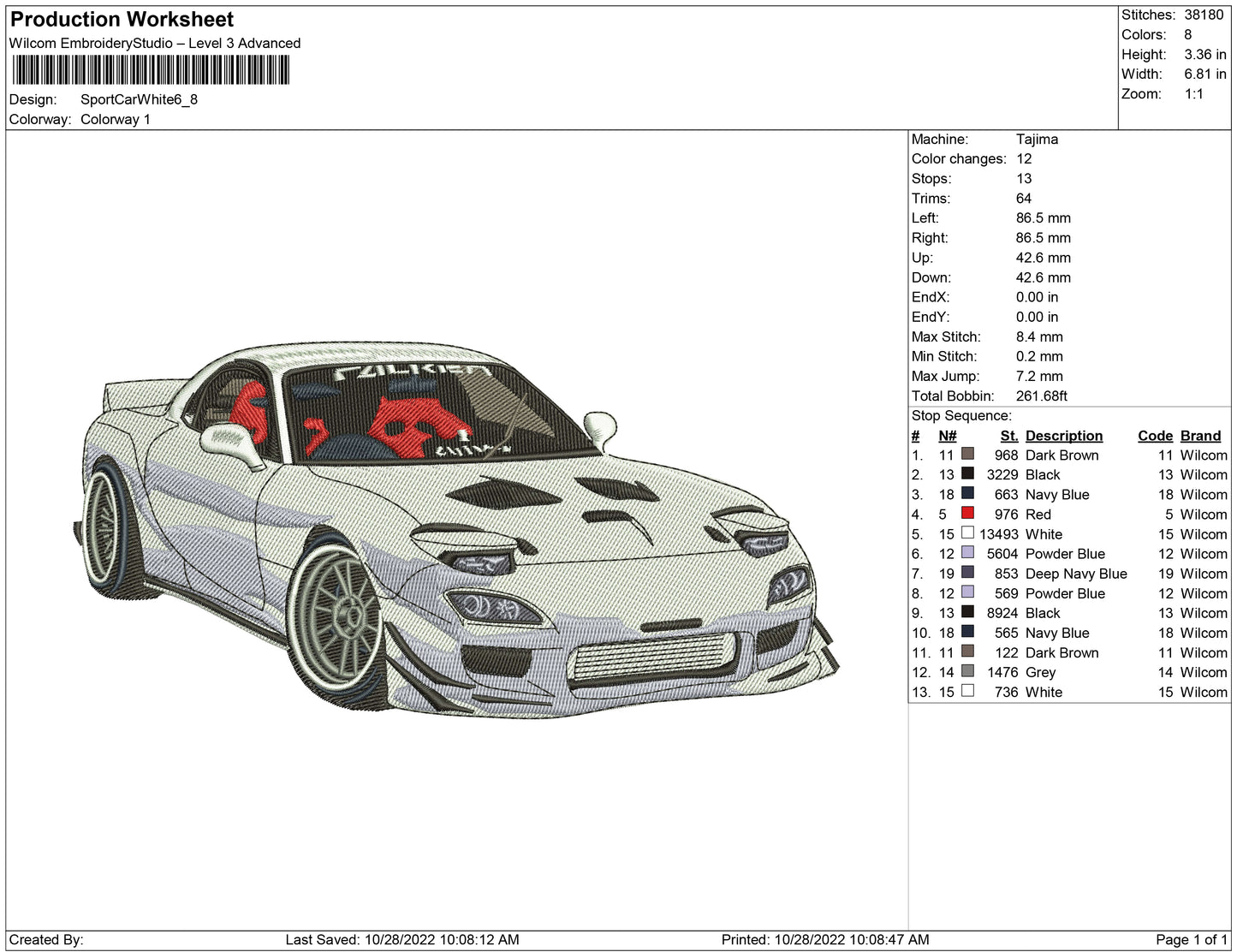Screen dimensions: 1237x952
Task: Click the N# column header
Action: click(947, 436)
